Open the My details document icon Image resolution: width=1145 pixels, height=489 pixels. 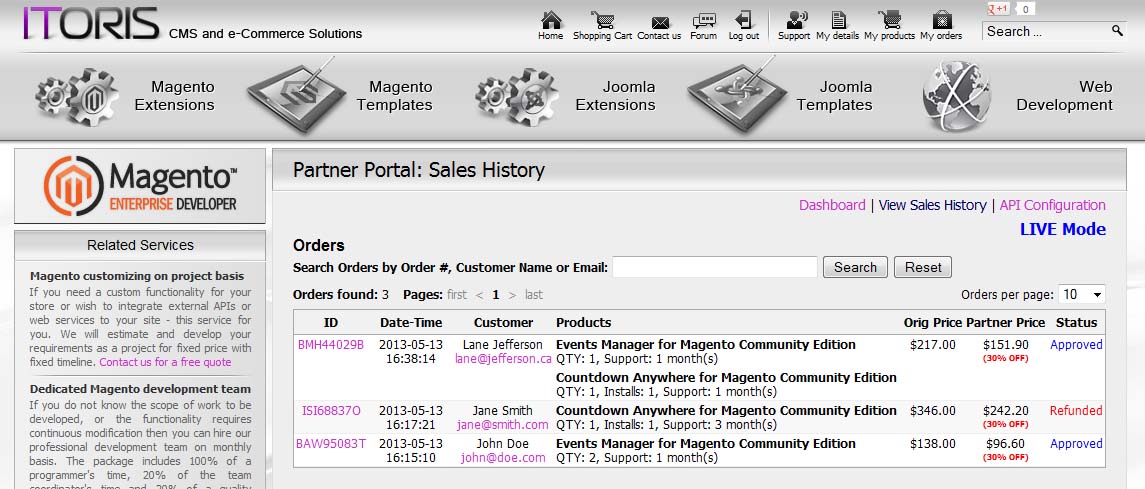838,20
